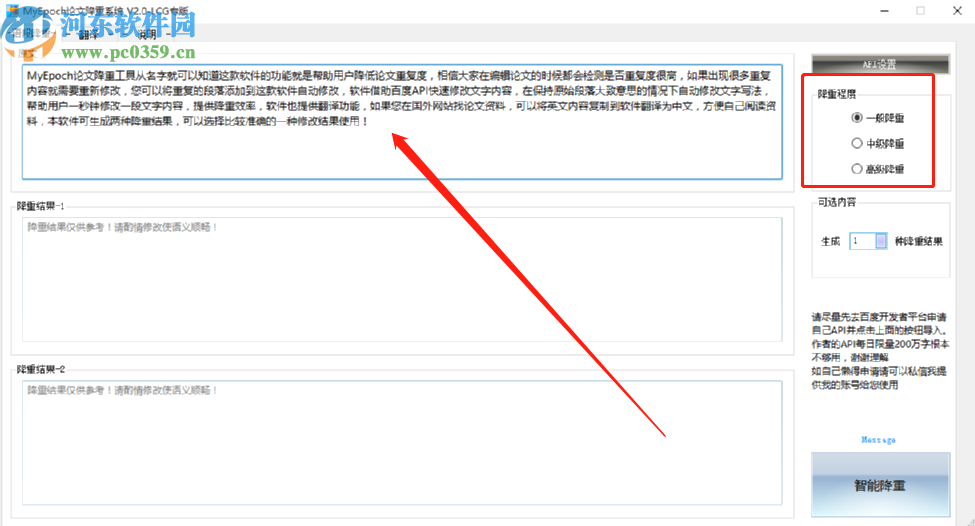Open the 说明 tab
Screen dimensions: 975x526
pyautogui.click(x=147, y=34)
